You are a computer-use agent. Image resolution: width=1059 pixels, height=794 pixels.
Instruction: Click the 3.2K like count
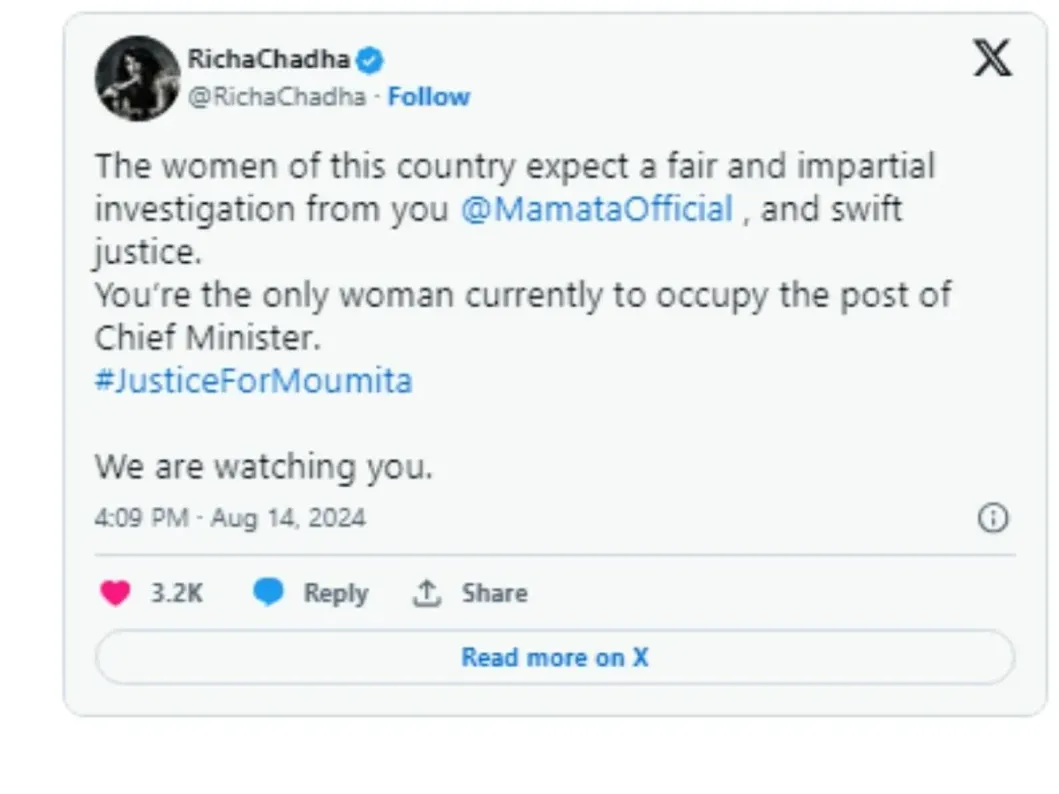176,592
